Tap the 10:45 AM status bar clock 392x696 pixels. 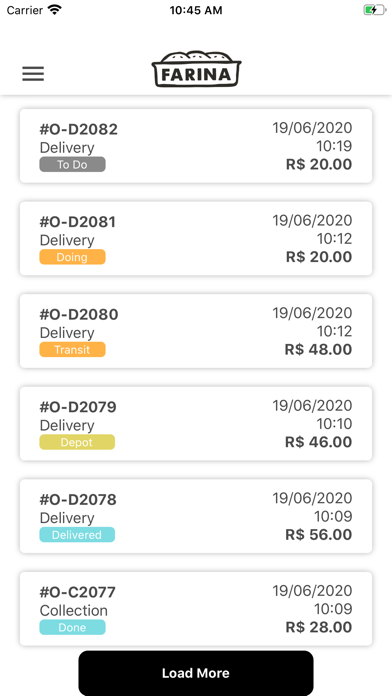[196, 10]
